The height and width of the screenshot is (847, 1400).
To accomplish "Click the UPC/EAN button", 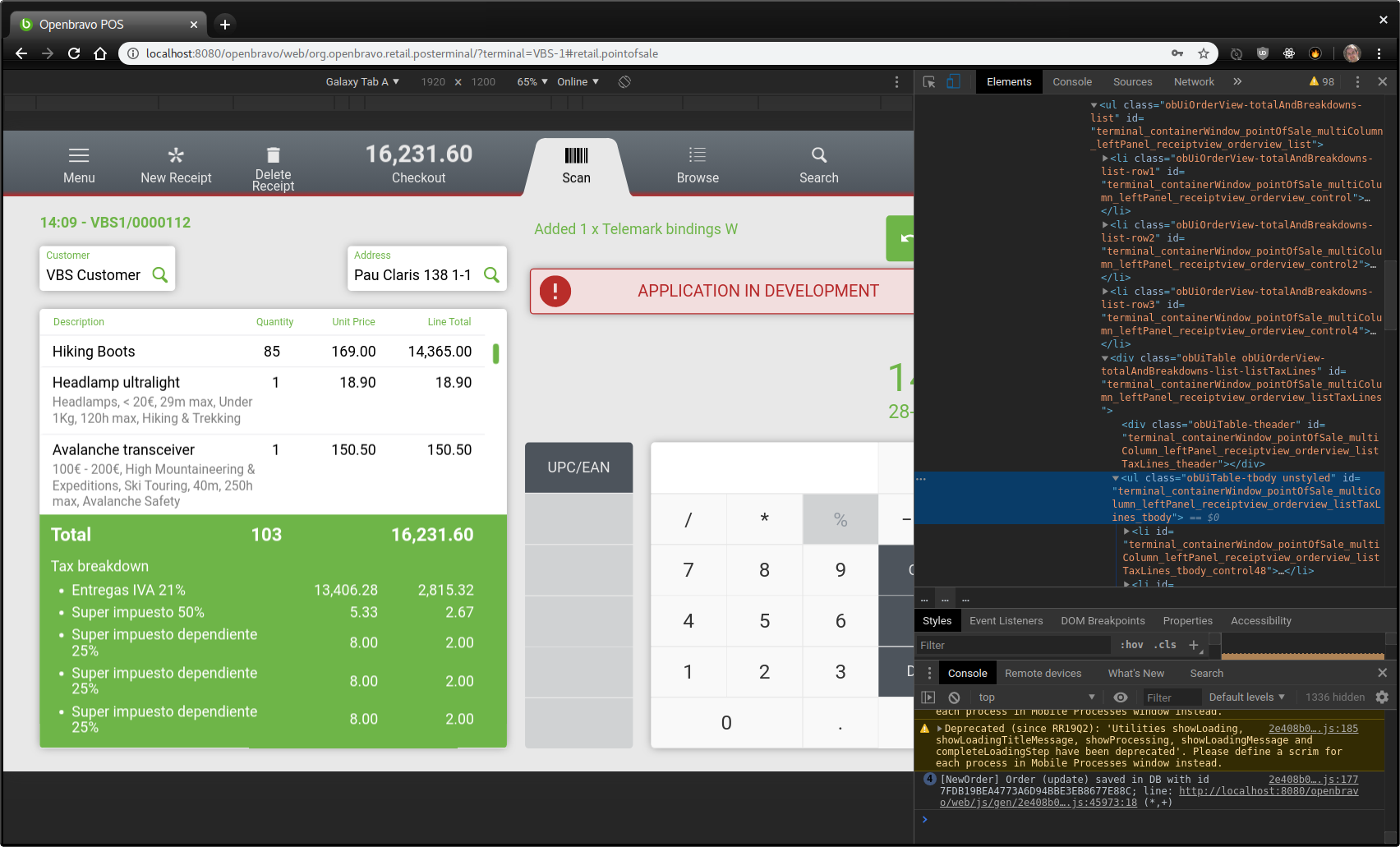I will pyautogui.click(x=578, y=467).
